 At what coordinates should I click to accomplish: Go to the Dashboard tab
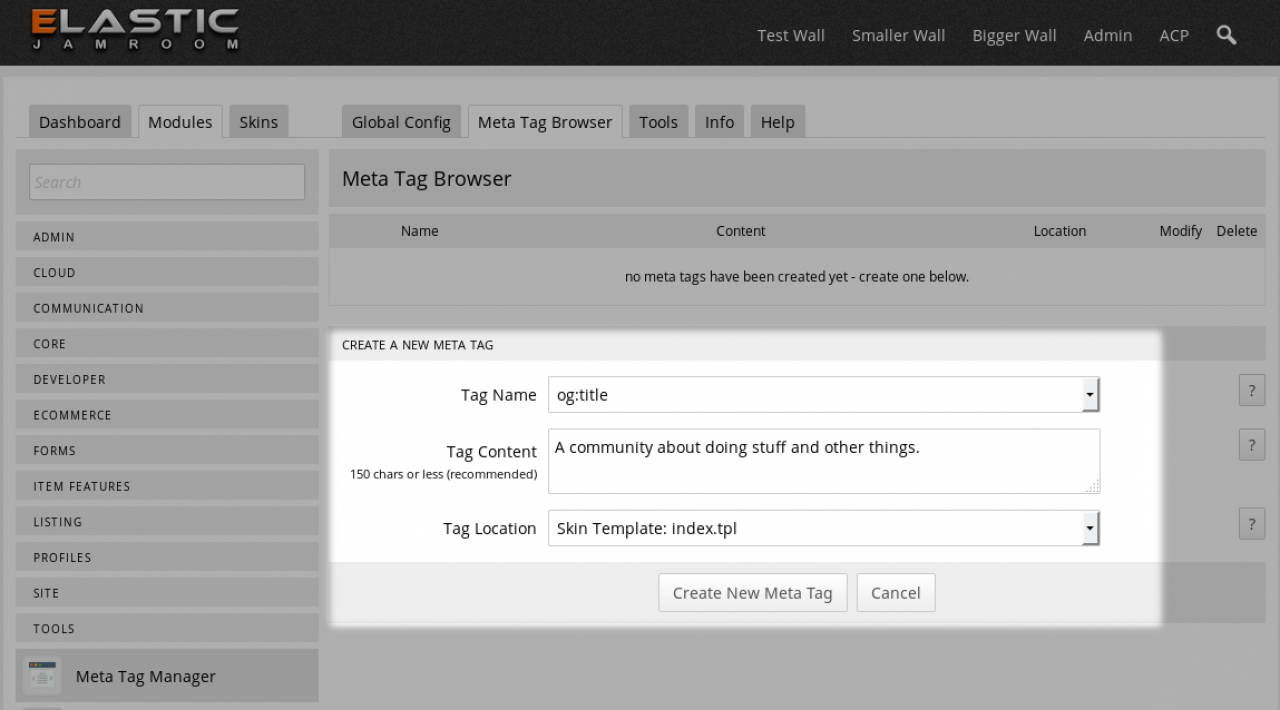[x=79, y=122]
